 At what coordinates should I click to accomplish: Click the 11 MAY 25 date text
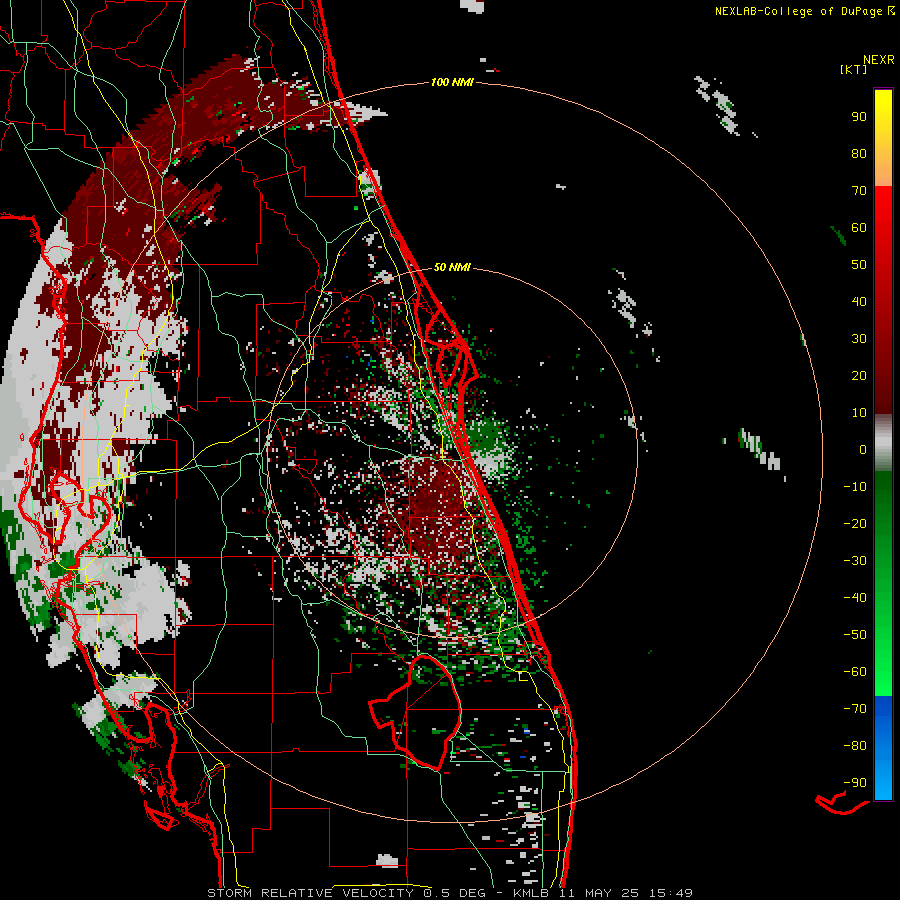[599, 893]
